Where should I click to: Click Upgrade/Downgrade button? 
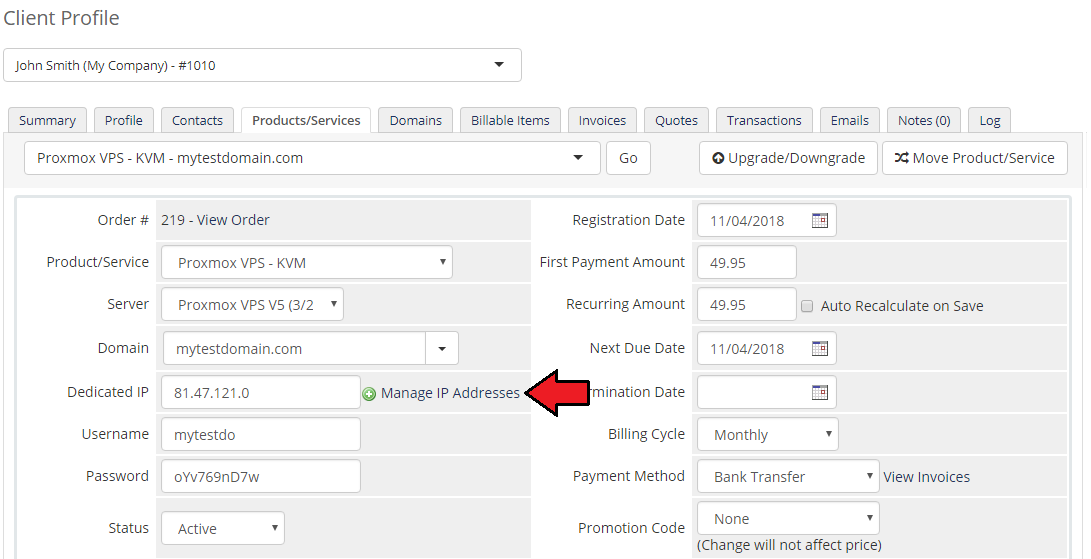(x=788, y=158)
